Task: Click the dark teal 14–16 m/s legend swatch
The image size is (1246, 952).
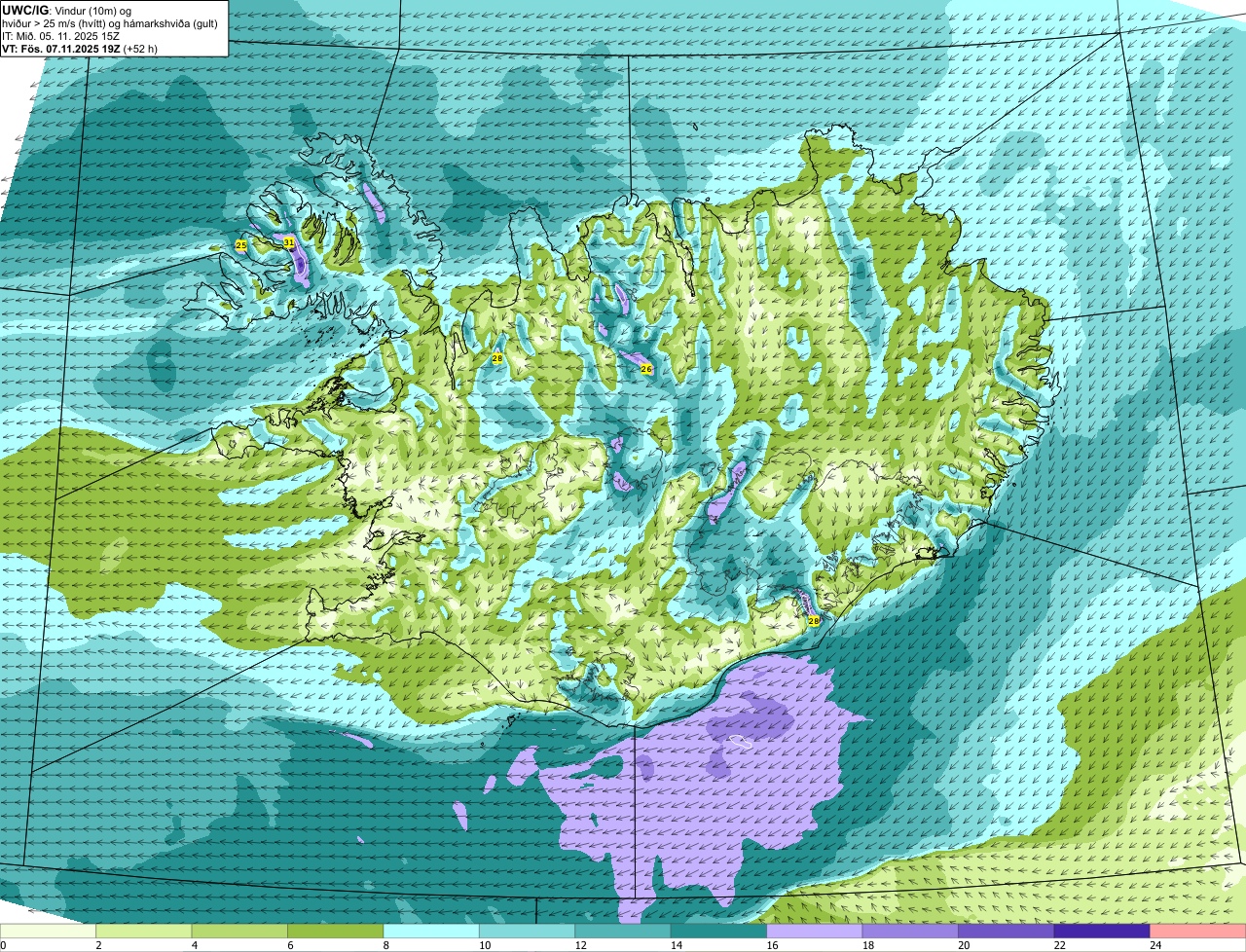Action: pos(719,932)
